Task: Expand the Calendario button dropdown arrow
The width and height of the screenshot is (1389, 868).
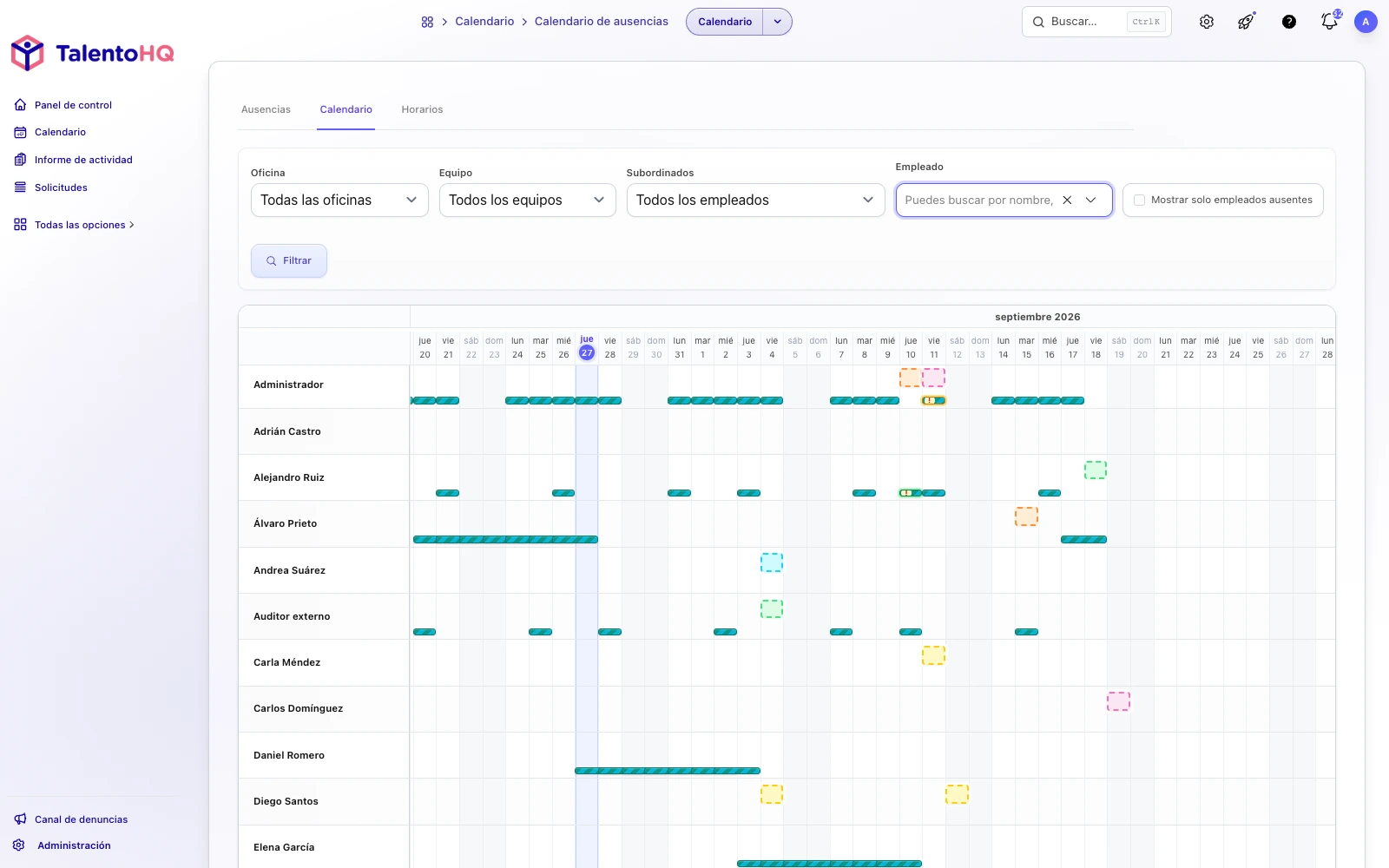Action: click(778, 22)
